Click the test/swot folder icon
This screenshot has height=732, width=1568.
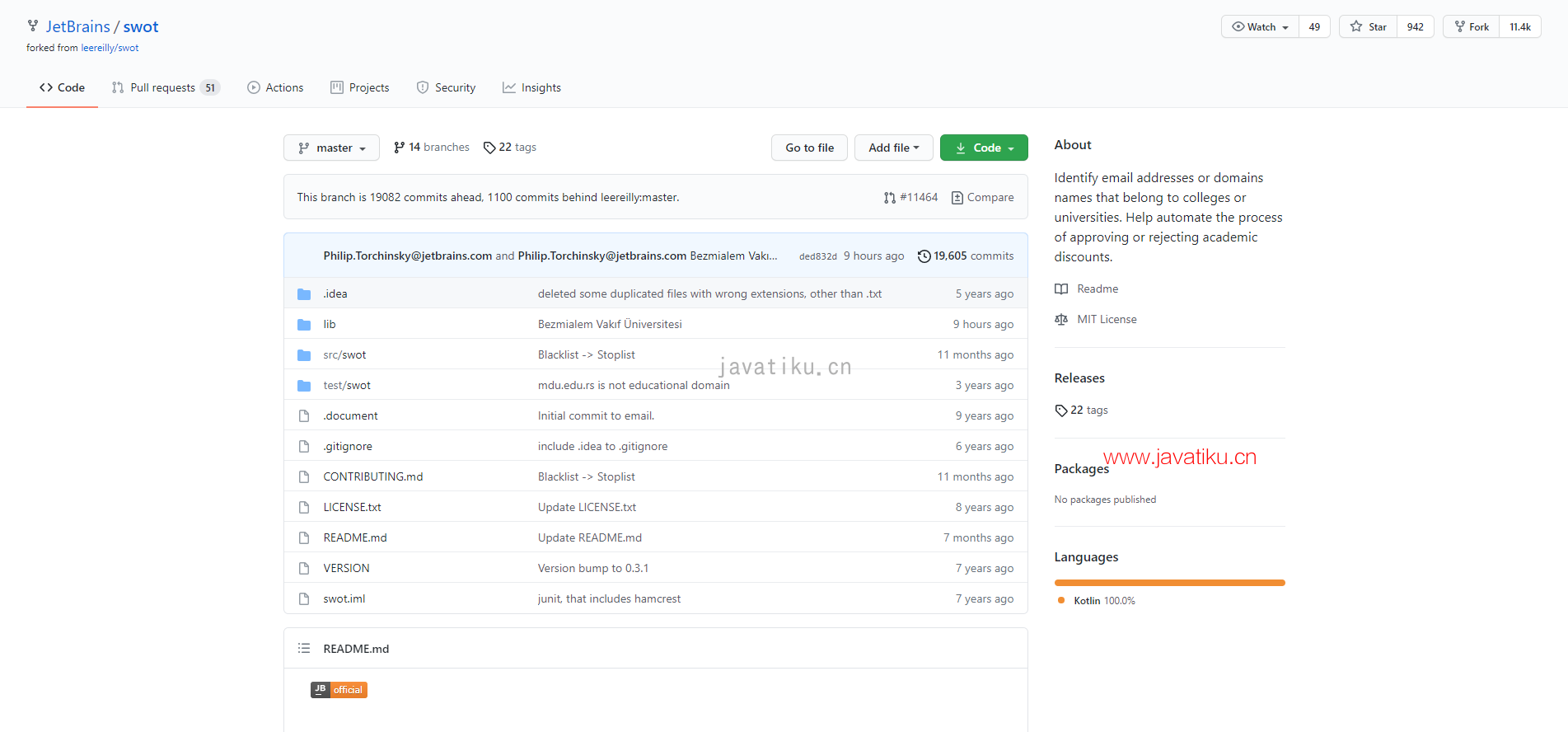(x=304, y=386)
